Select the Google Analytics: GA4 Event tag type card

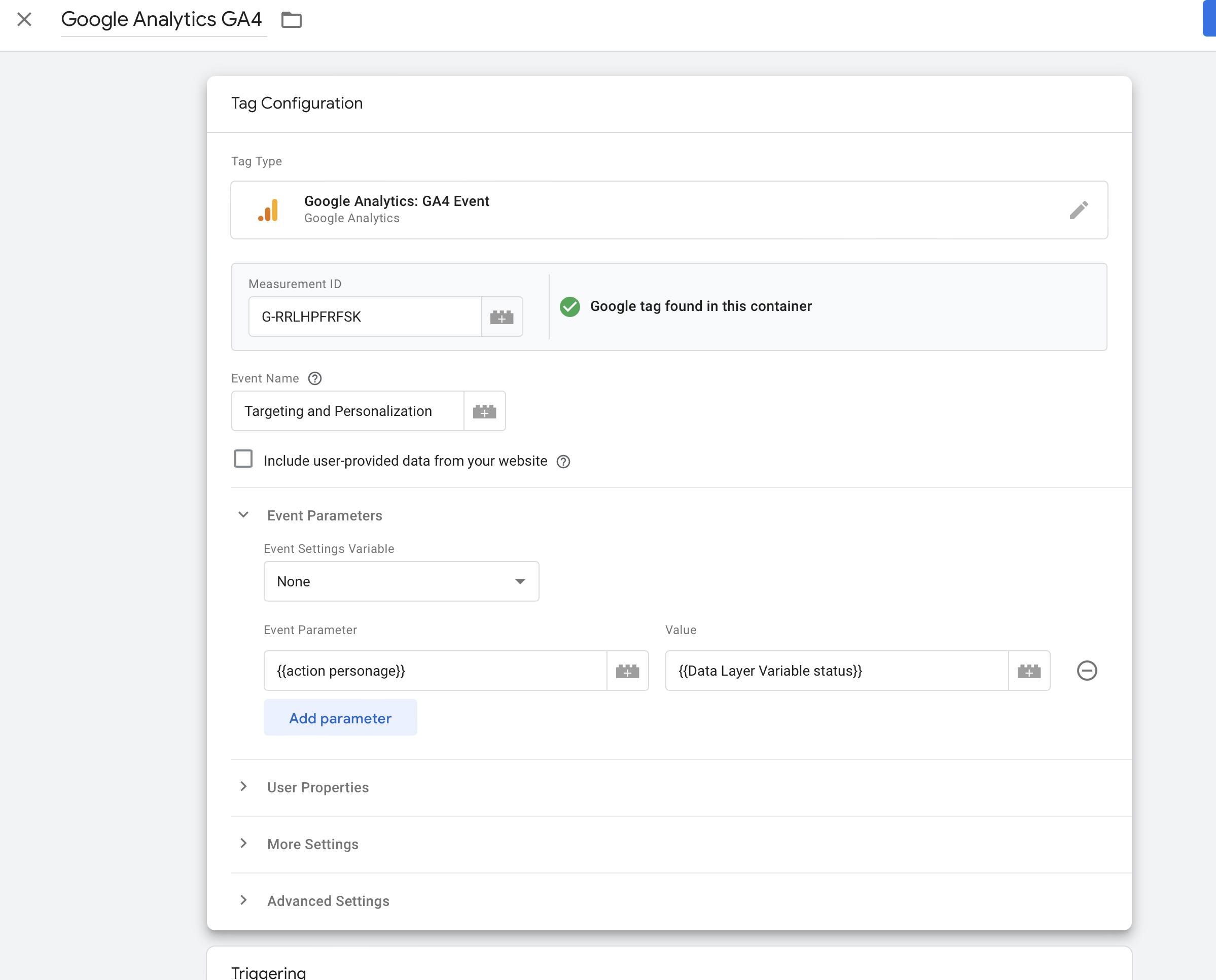click(669, 210)
